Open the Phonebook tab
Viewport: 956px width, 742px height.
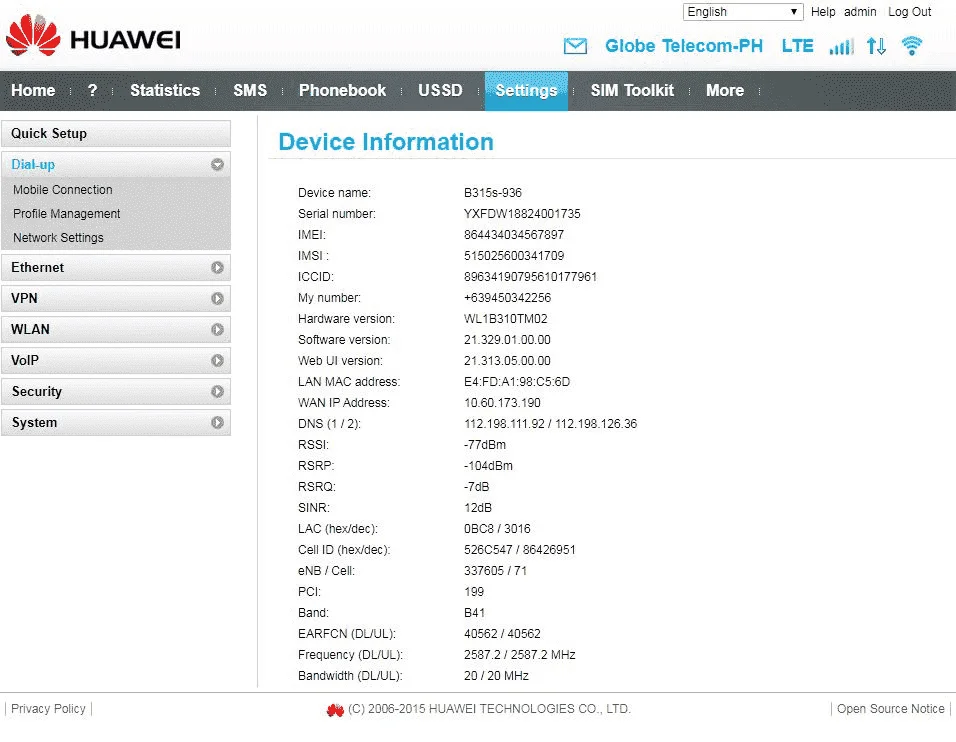[342, 90]
